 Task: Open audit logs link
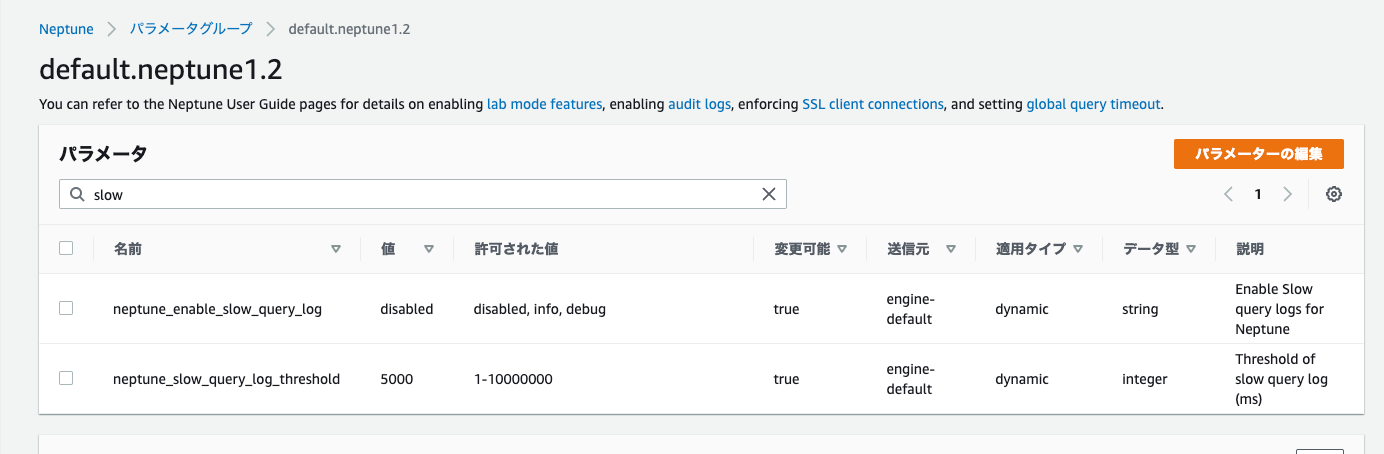(699, 104)
